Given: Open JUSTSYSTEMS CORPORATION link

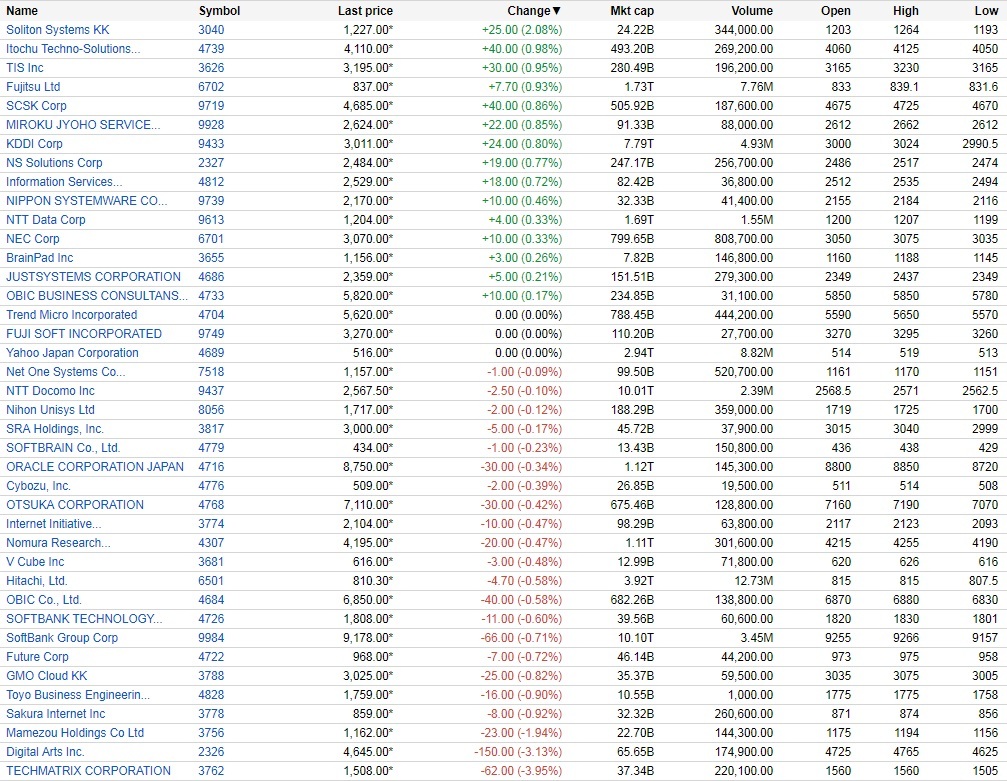Looking at the screenshot, I should click(x=93, y=277).
